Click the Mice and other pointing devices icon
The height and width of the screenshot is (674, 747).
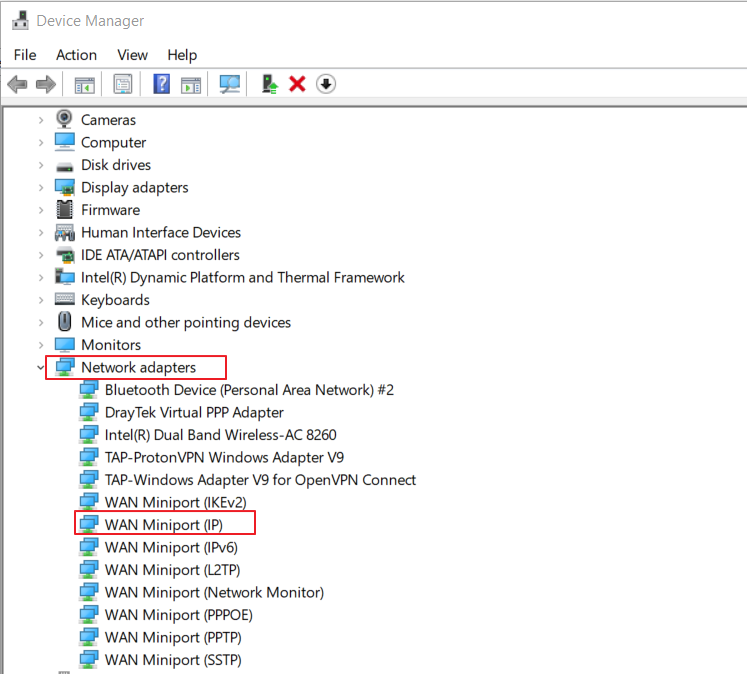point(64,322)
